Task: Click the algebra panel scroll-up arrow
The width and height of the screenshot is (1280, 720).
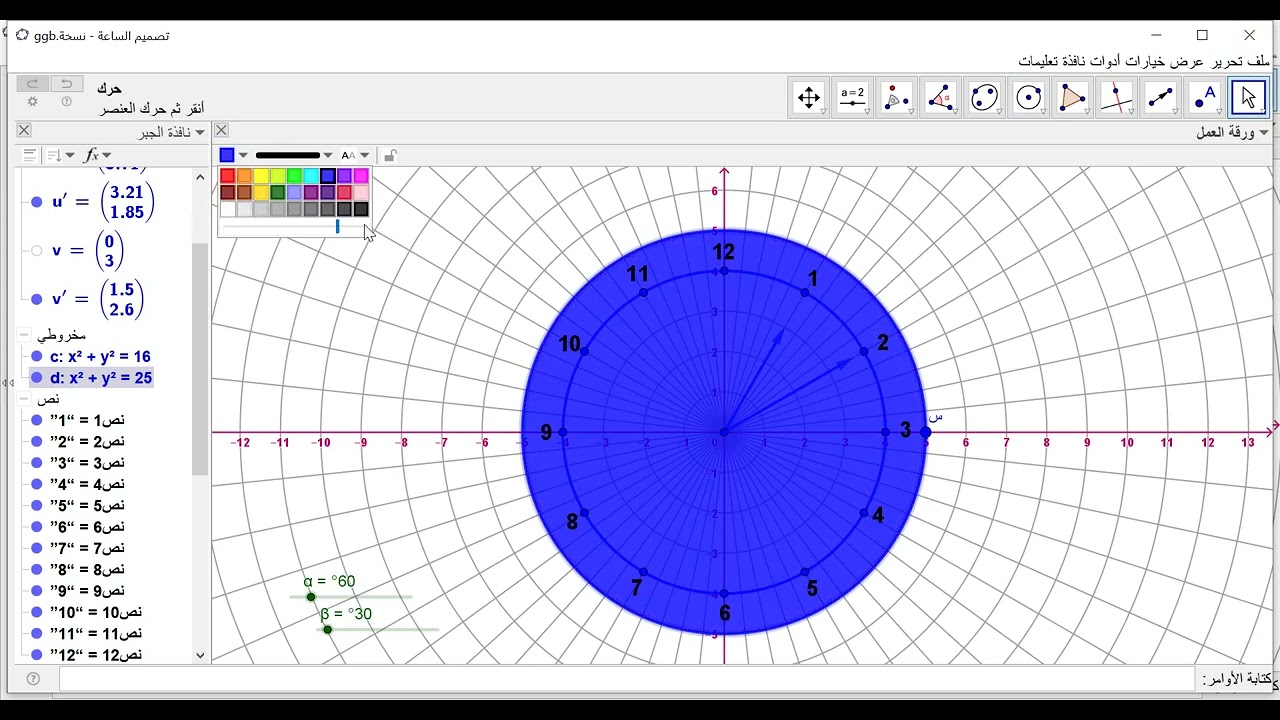Action: [200, 177]
